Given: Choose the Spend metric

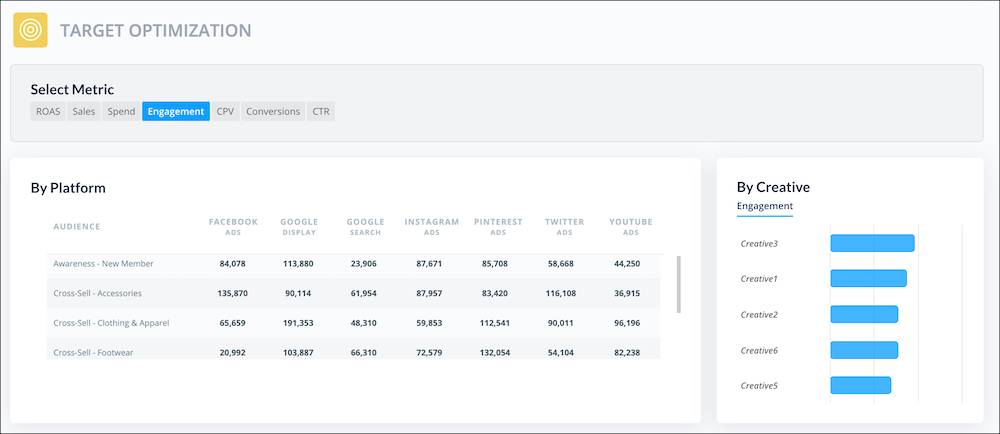Looking at the screenshot, I should click(121, 112).
